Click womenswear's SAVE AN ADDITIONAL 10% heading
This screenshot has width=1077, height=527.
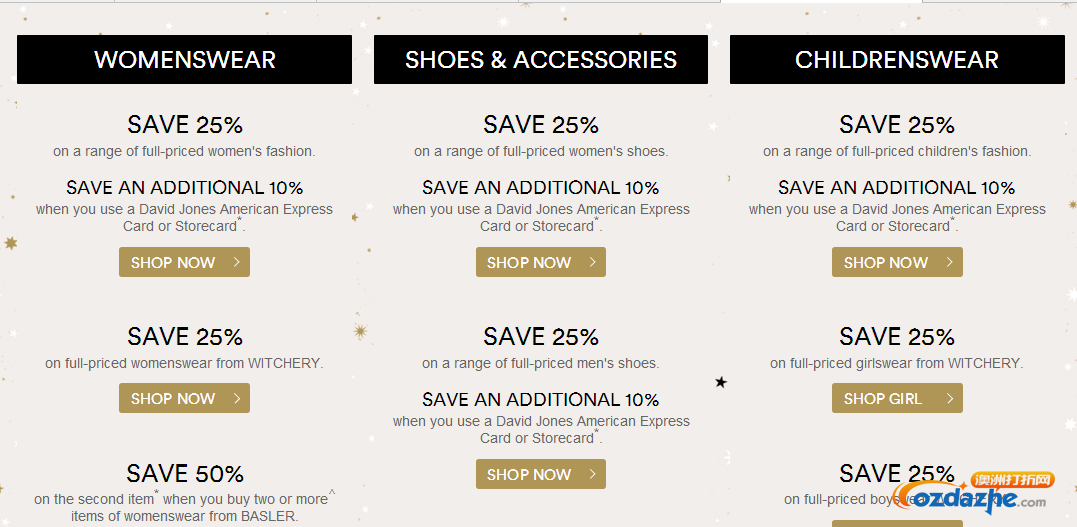click(185, 188)
